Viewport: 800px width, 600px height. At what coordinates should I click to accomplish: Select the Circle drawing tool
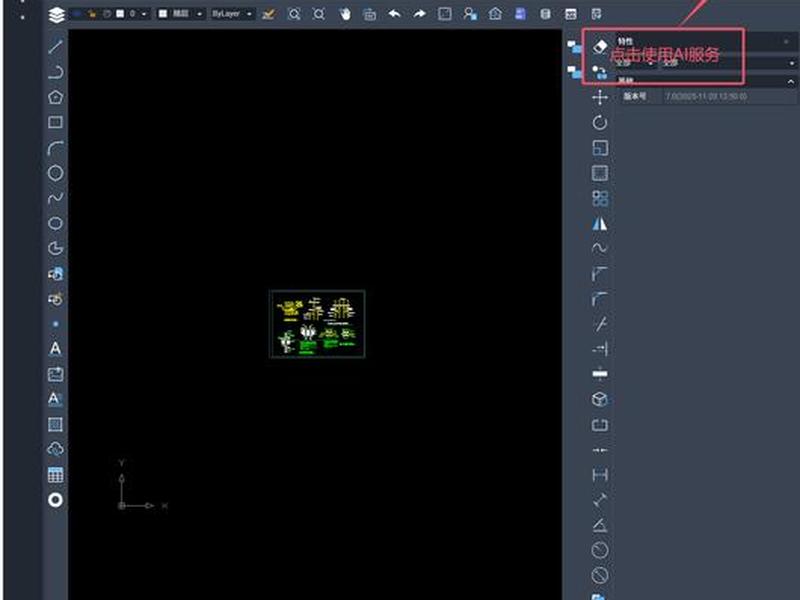56,173
